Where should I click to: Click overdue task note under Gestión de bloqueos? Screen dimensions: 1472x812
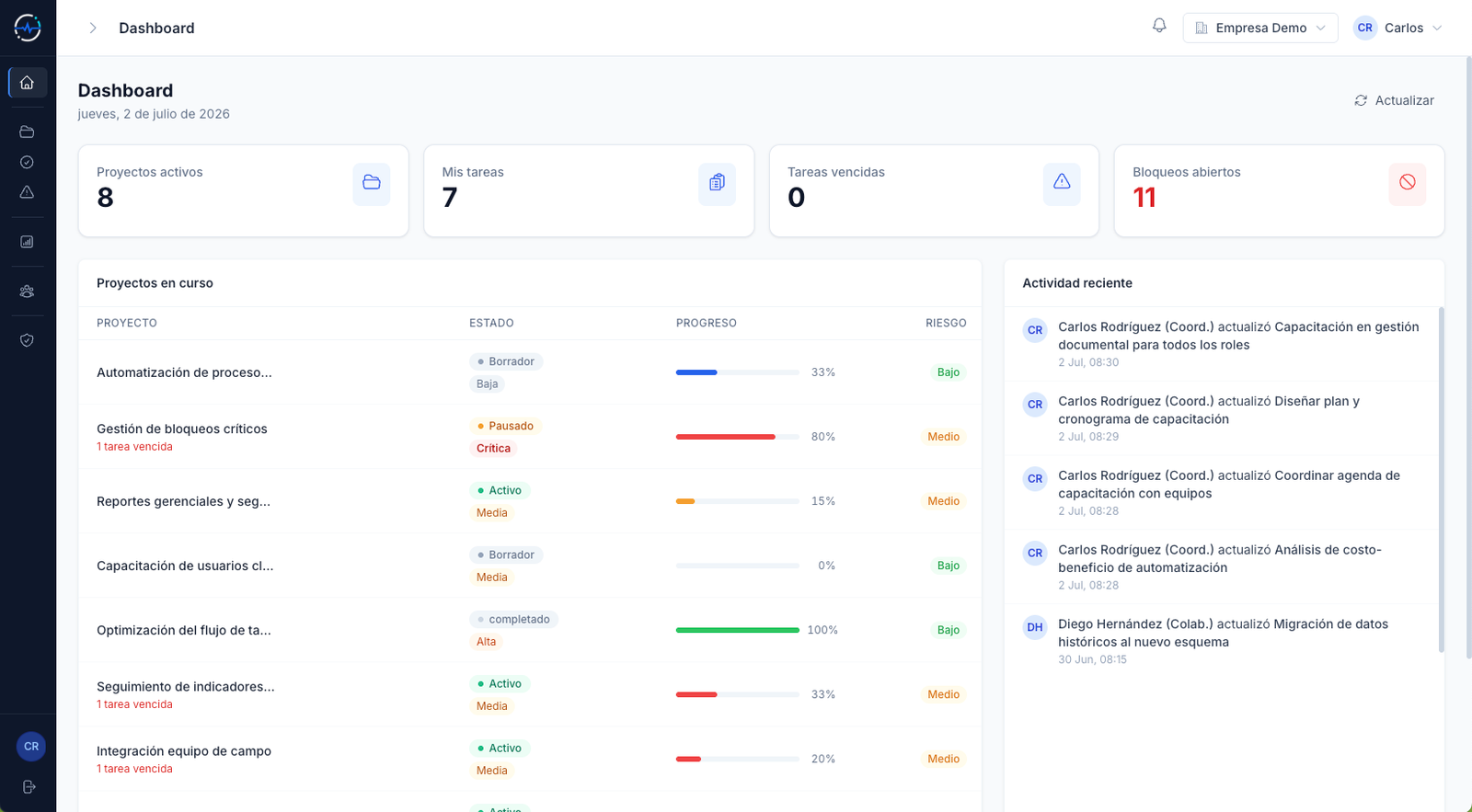click(x=134, y=447)
